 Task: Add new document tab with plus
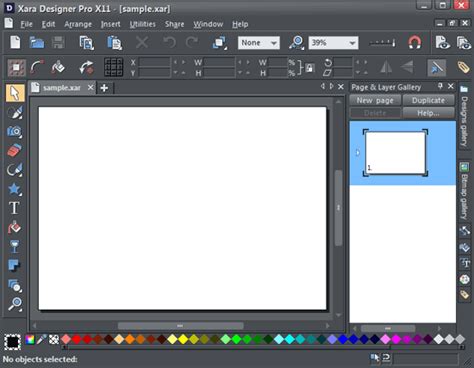[x=104, y=88]
